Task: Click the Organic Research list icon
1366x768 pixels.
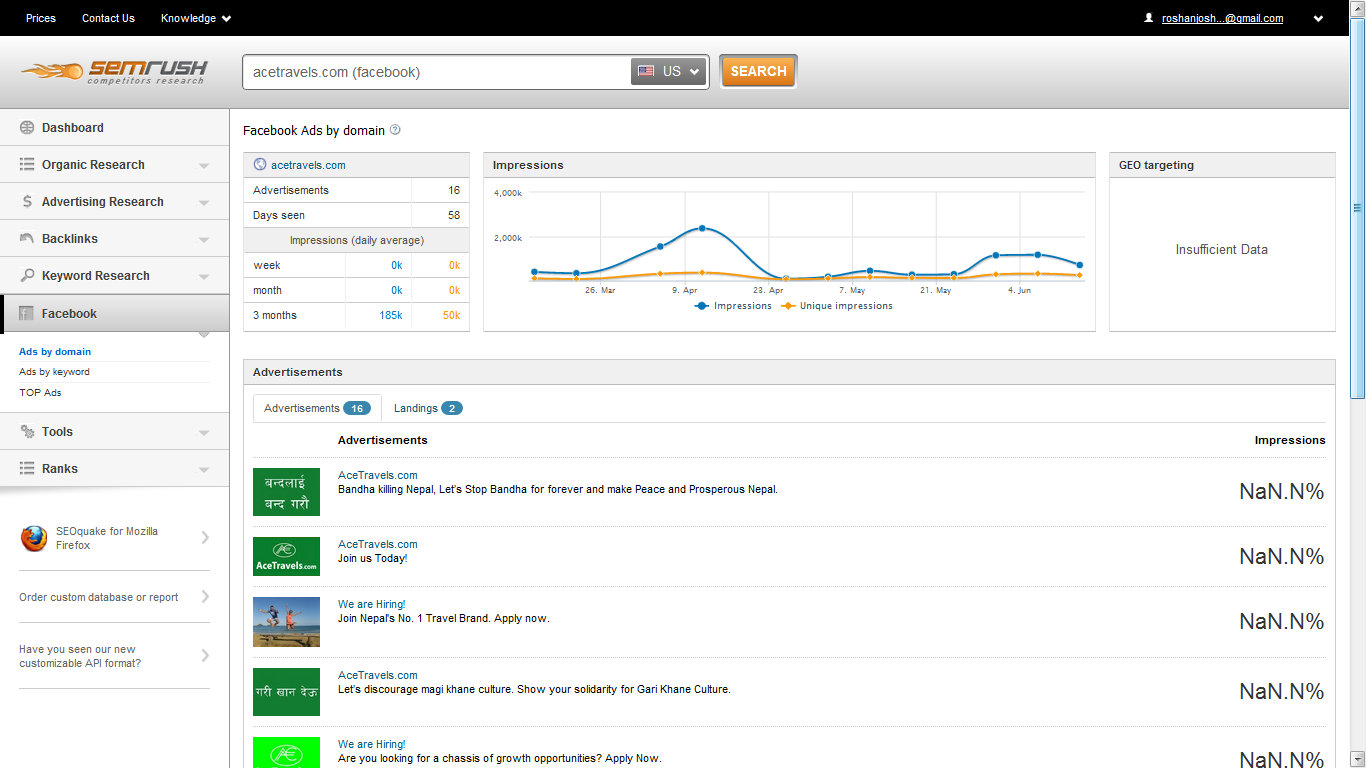Action: 27,165
